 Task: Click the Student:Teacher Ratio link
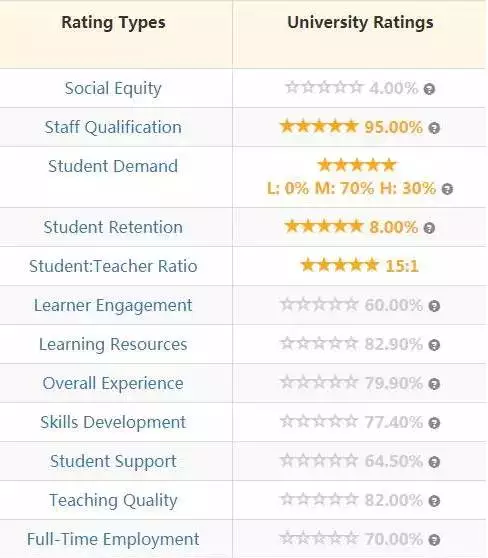[113, 266]
